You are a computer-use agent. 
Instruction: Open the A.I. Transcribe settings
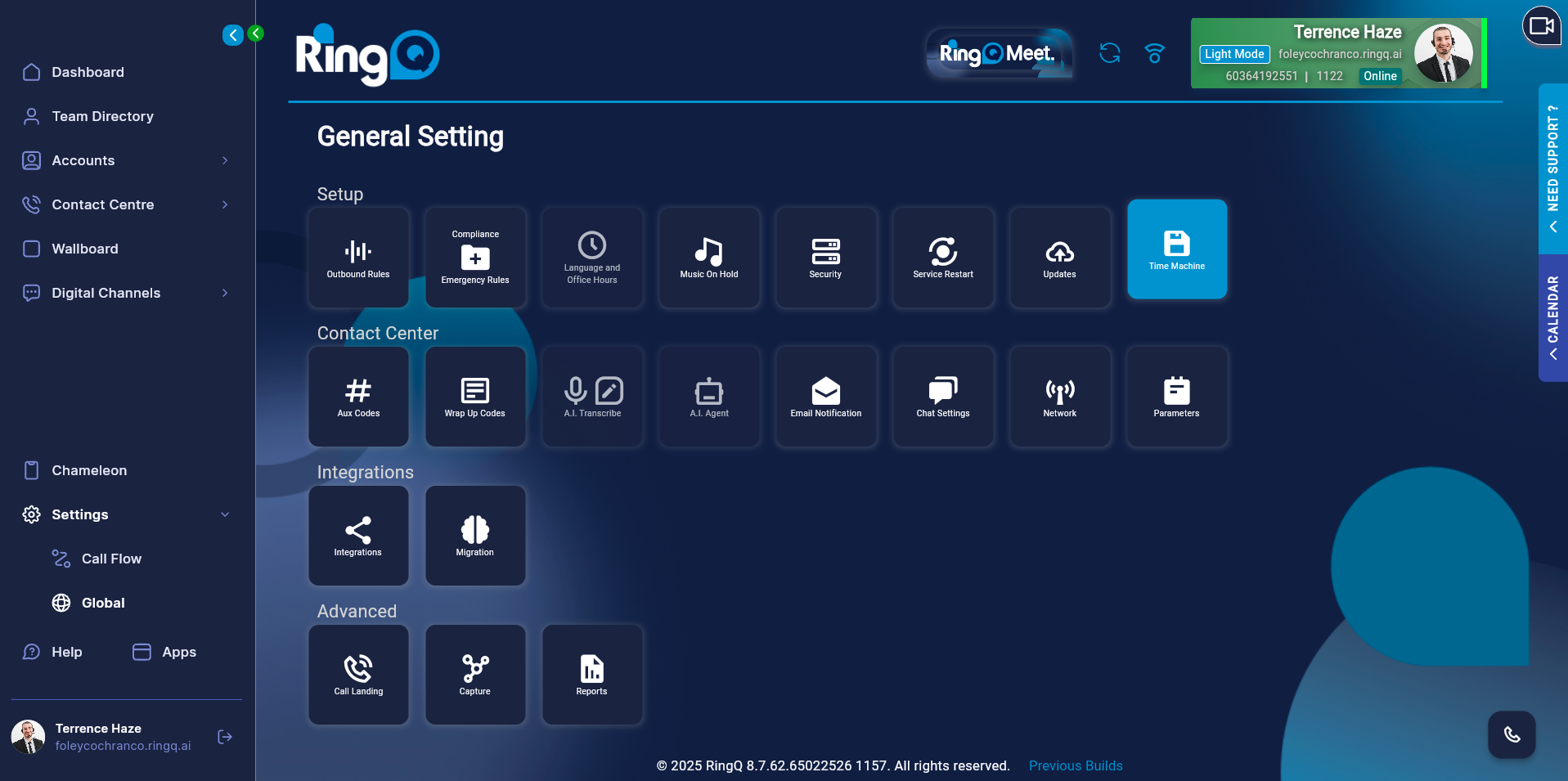(x=591, y=397)
